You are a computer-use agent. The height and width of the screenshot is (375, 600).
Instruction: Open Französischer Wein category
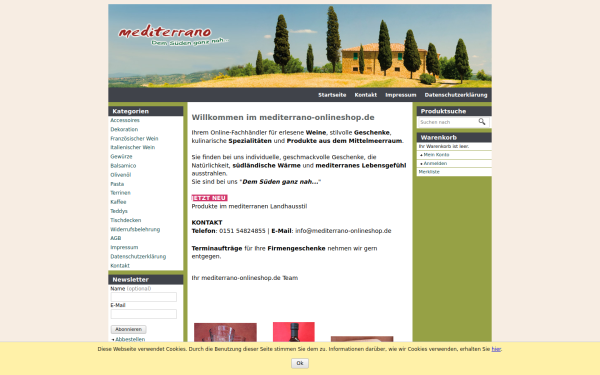click(x=134, y=139)
